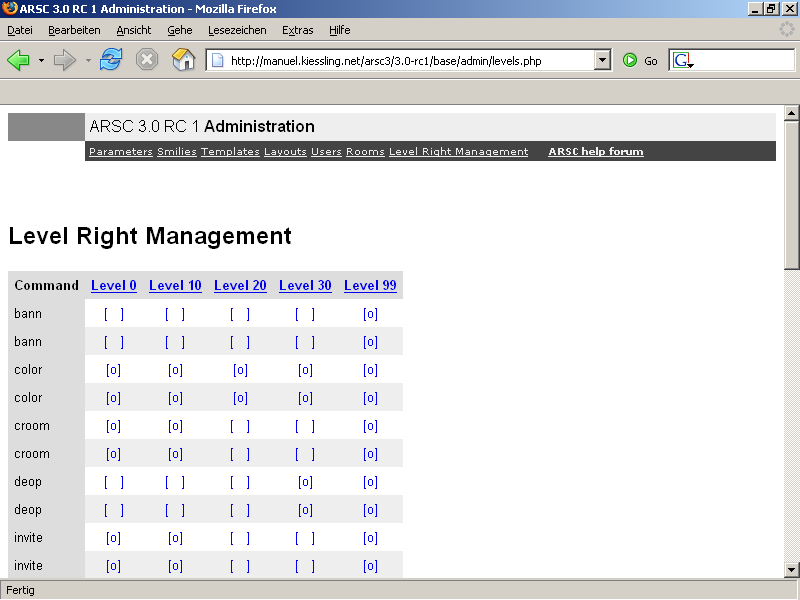Open the ARSC help forum link
The height and width of the screenshot is (600, 800).
pos(595,152)
